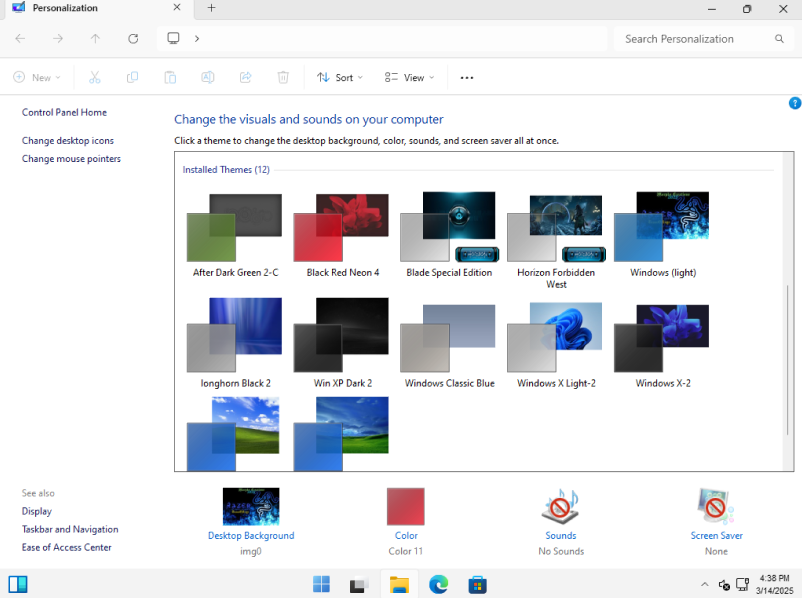Click the search magnifier icon

[779, 39]
